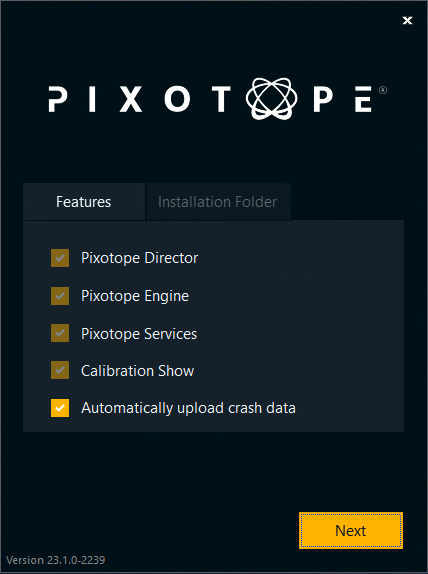Screen dimensions: 428x574
Task: Disable automatic crash data upload checkbox
Action: pyautogui.click(x=60, y=408)
